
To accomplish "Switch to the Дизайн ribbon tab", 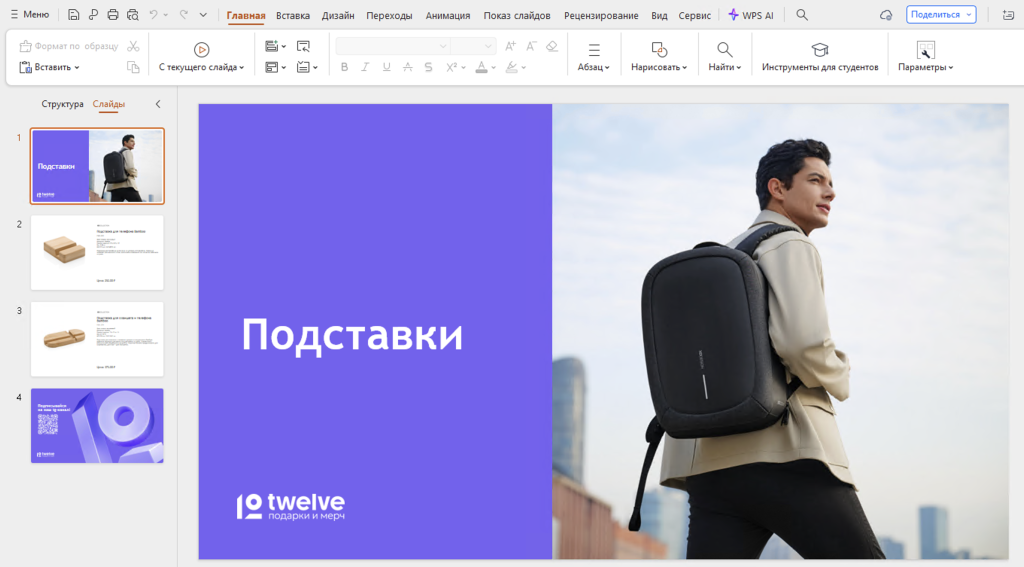I will coord(338,15).
